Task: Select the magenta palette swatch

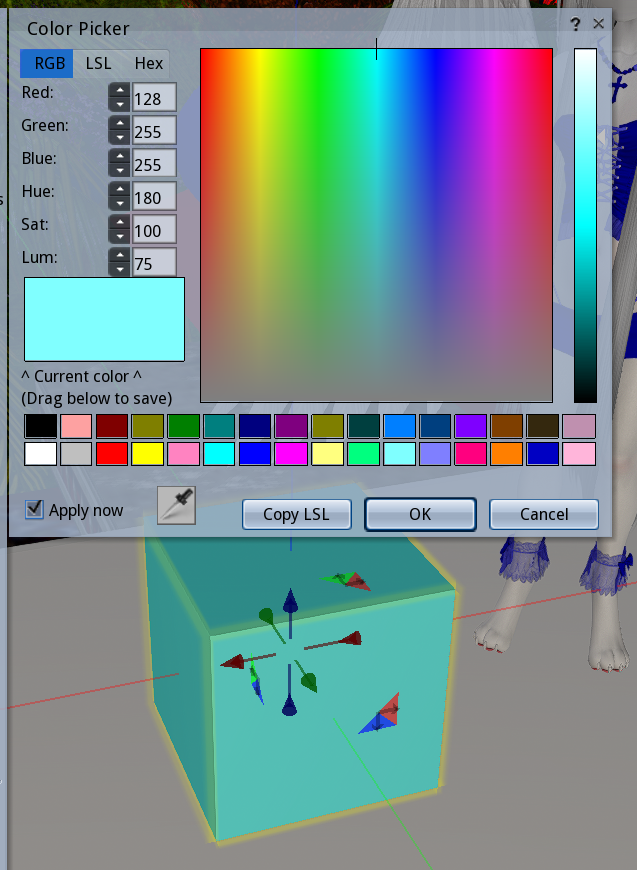Action: click(x=291, y=453)
